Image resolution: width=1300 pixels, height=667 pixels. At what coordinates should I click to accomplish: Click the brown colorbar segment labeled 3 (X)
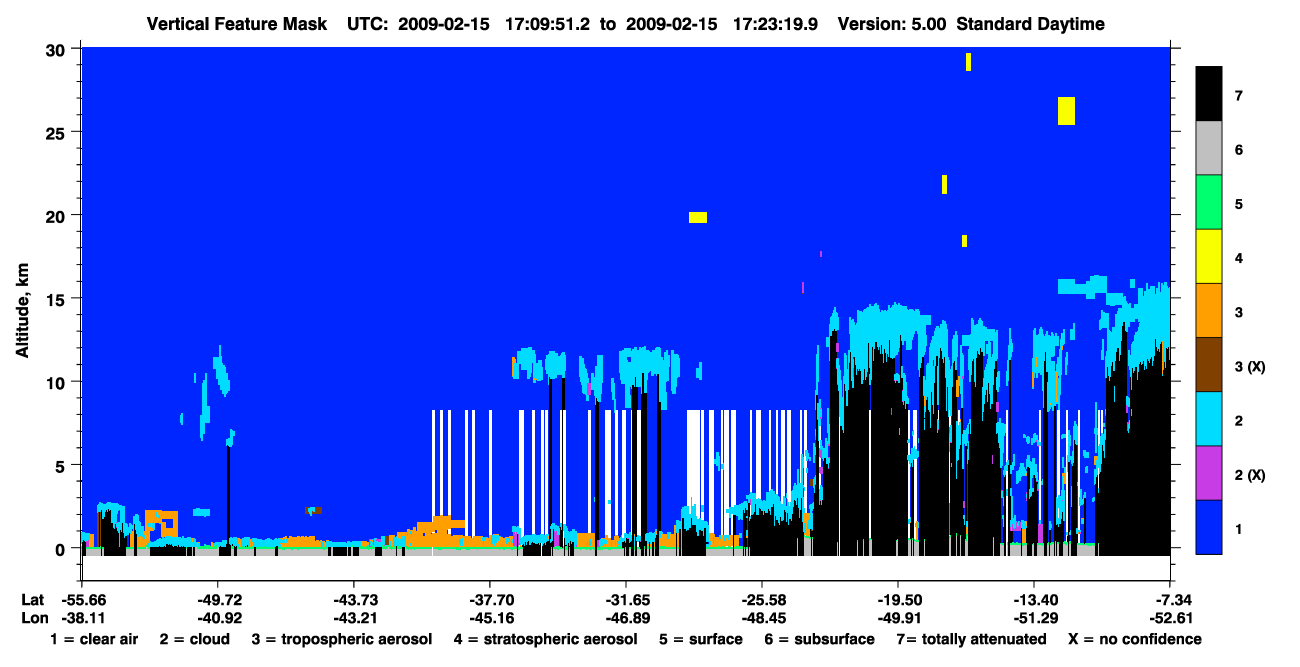click(1209, 365)
